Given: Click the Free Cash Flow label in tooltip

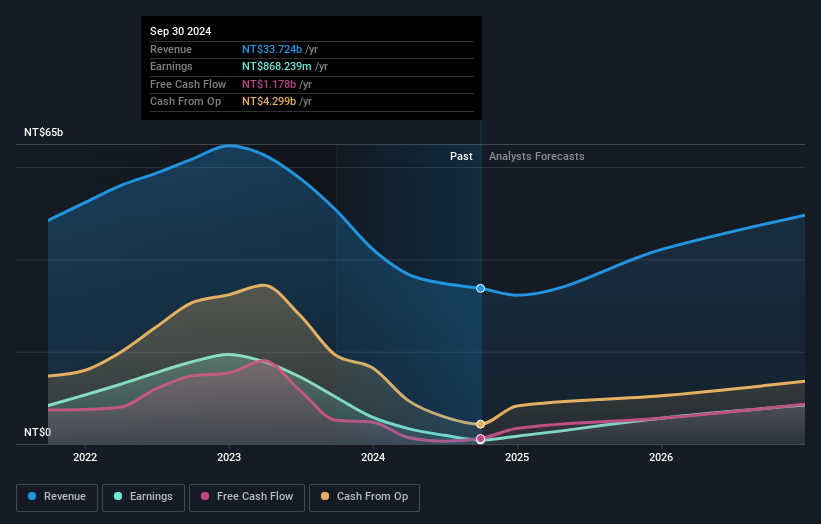Looking at the screenshot, I should [188, 84].
